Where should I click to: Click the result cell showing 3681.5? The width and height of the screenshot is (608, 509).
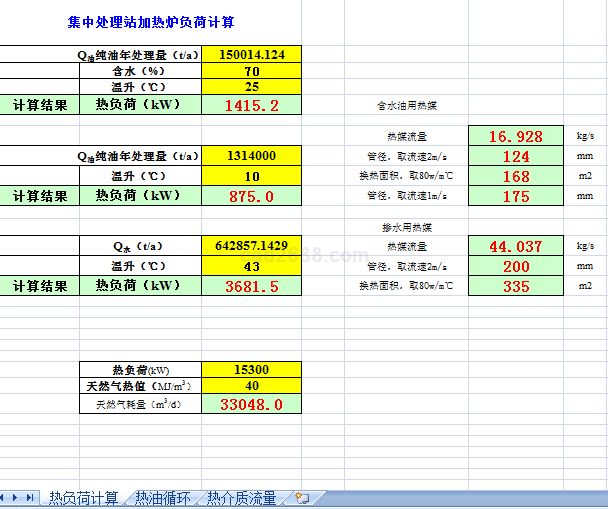(251, 286)
